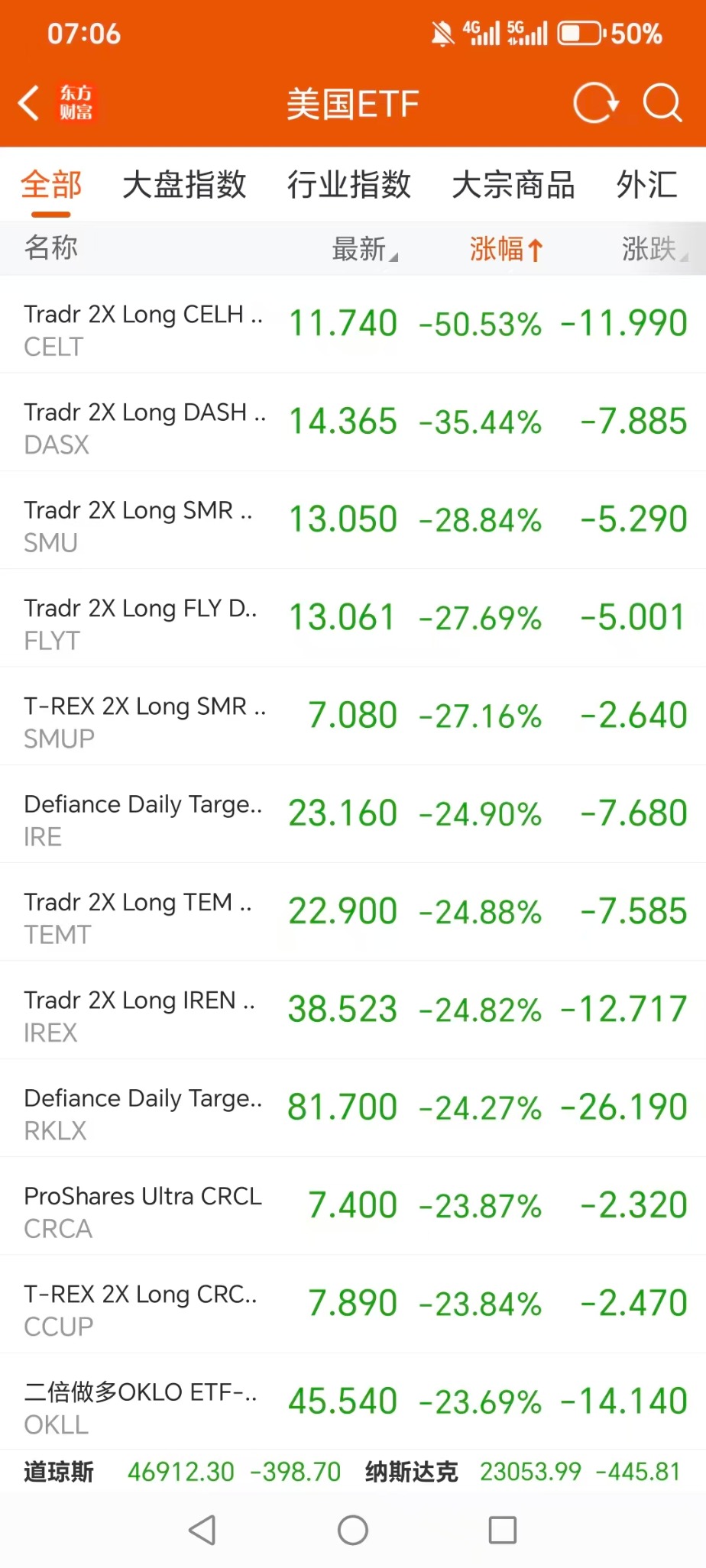Viewport: 706px width, 1568px height.
Task: Select the 大宗商品 tab
Action: (x=513, y=185)
